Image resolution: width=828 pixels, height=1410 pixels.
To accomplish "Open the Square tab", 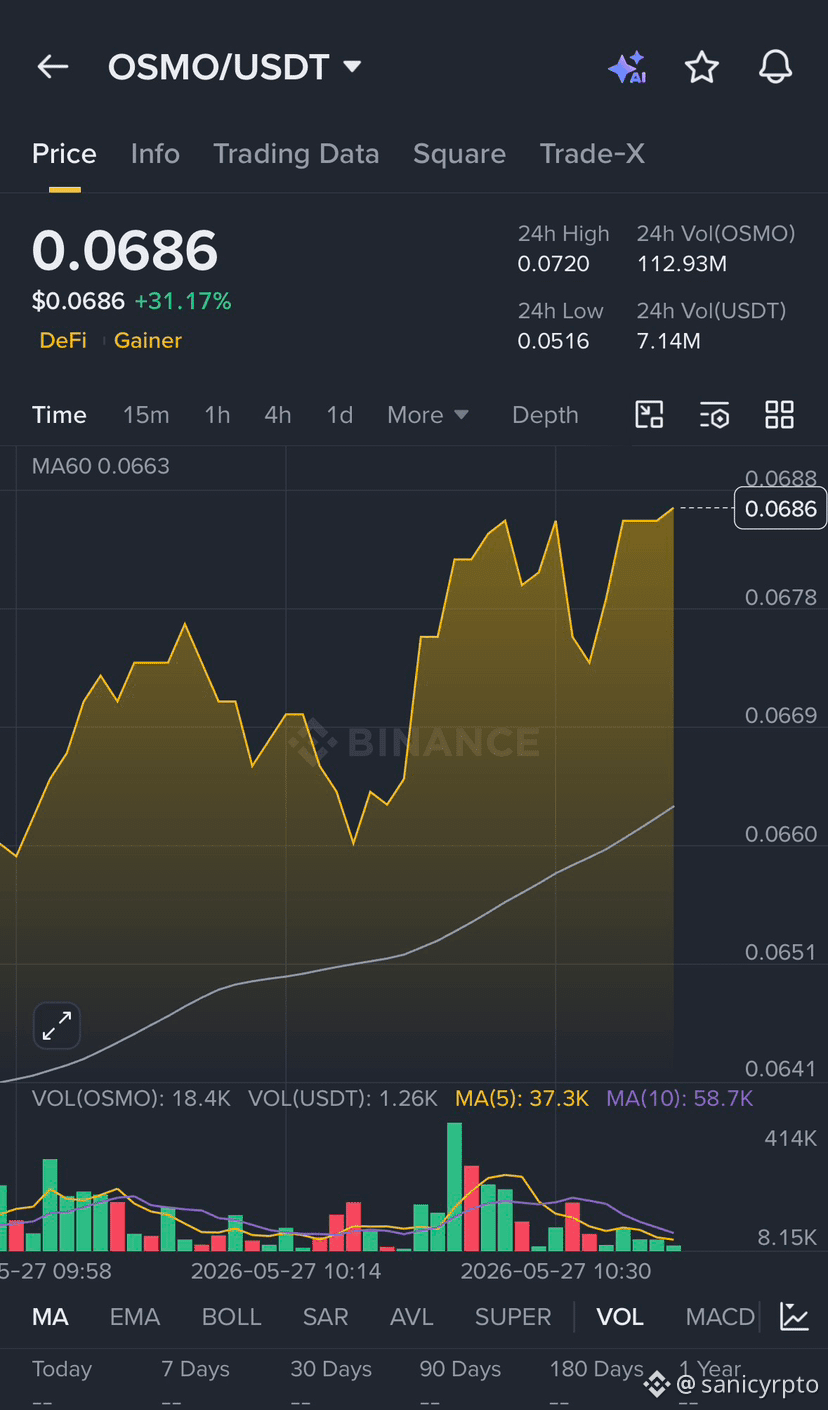I will click(x=459, y=154).
